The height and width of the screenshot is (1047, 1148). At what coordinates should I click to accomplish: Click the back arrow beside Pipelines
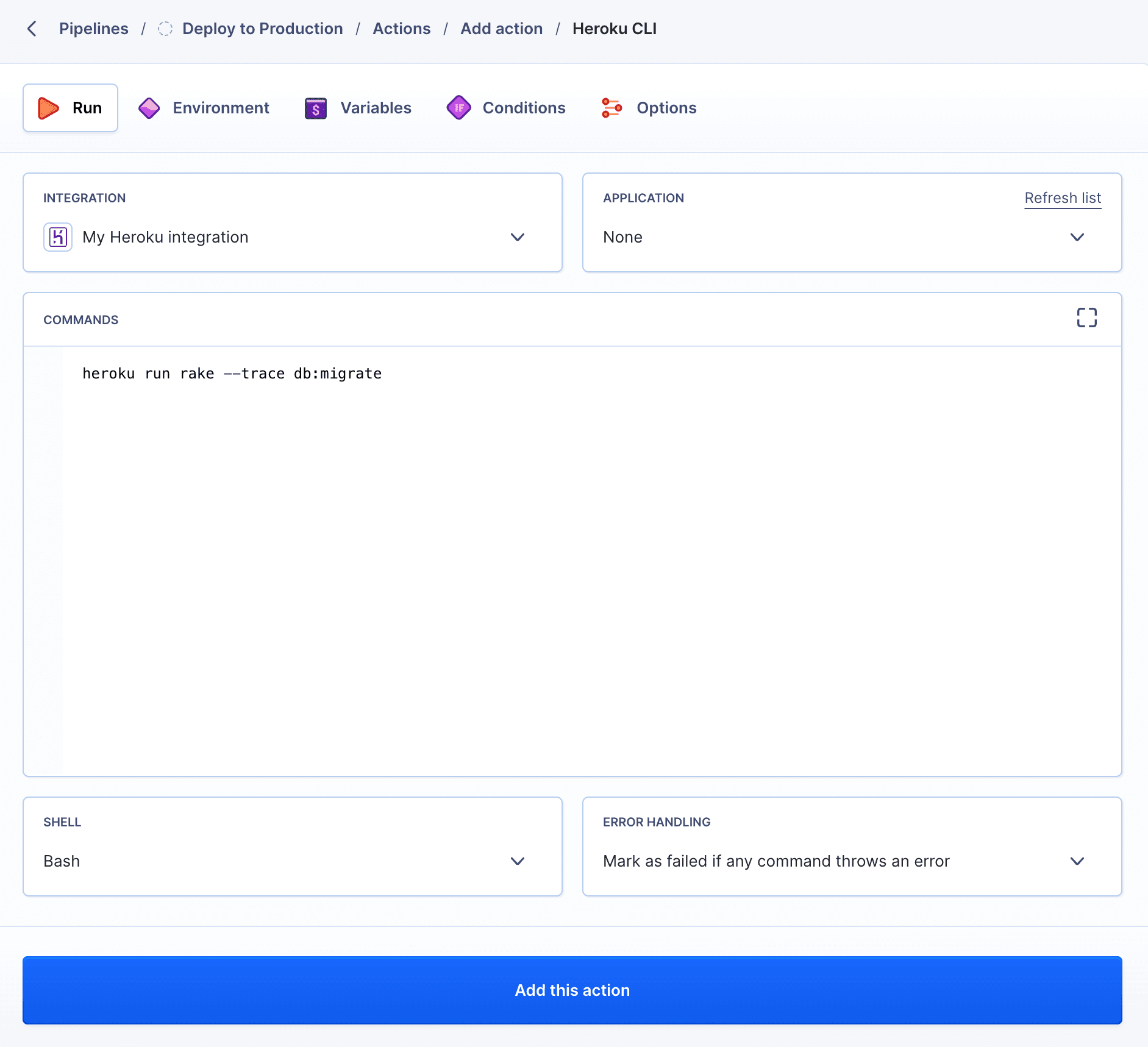coord(32,29)
